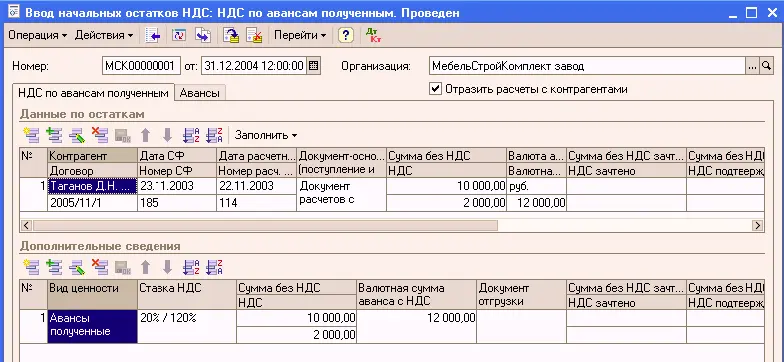Image resolution: width=784 pixels, height=362 pixels.
Task: Click the find-in-list icon after Действия
Action: tap(152, 35)
